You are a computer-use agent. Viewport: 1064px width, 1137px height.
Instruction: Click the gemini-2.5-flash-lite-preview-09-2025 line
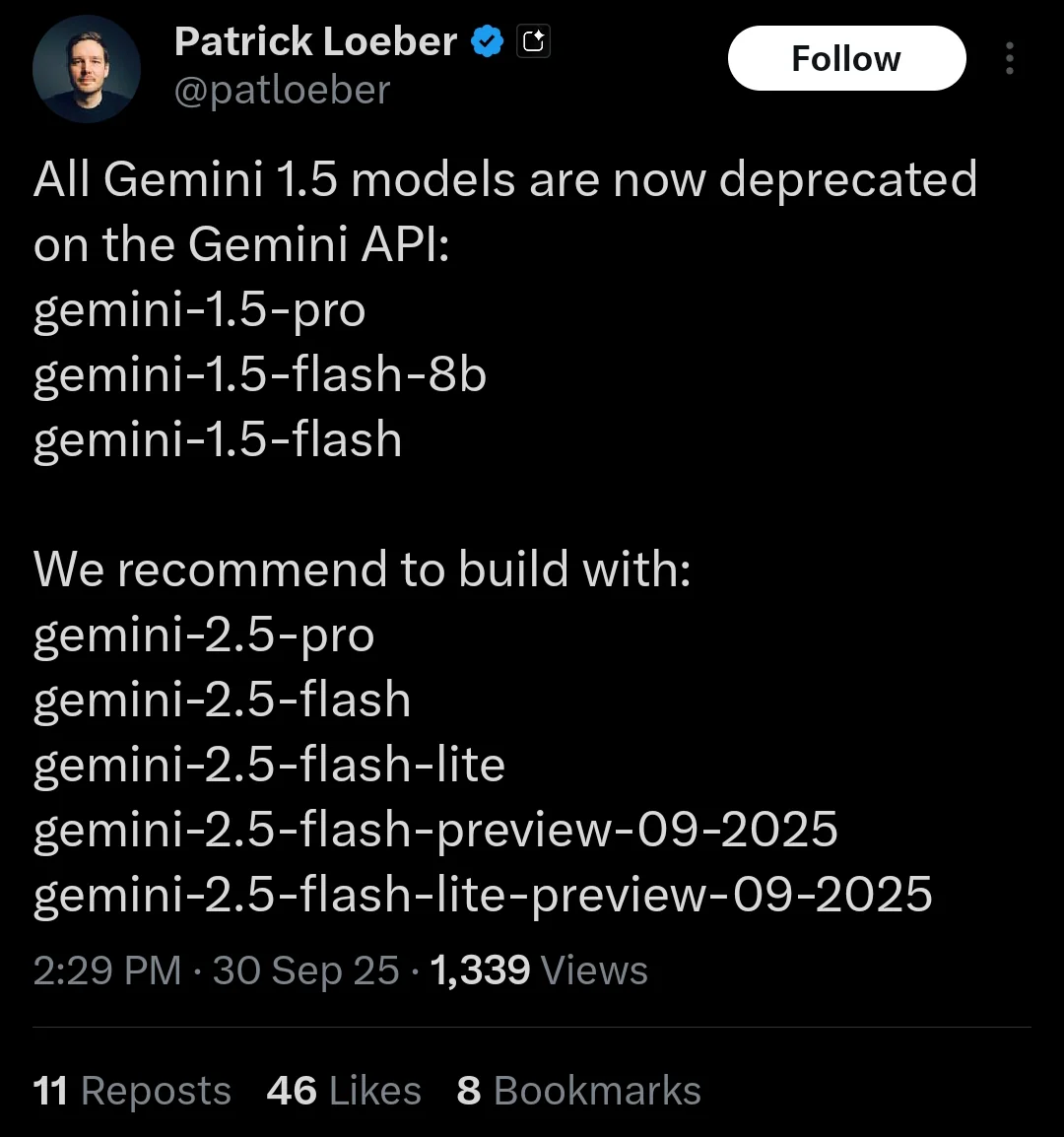tap(483, 895)
